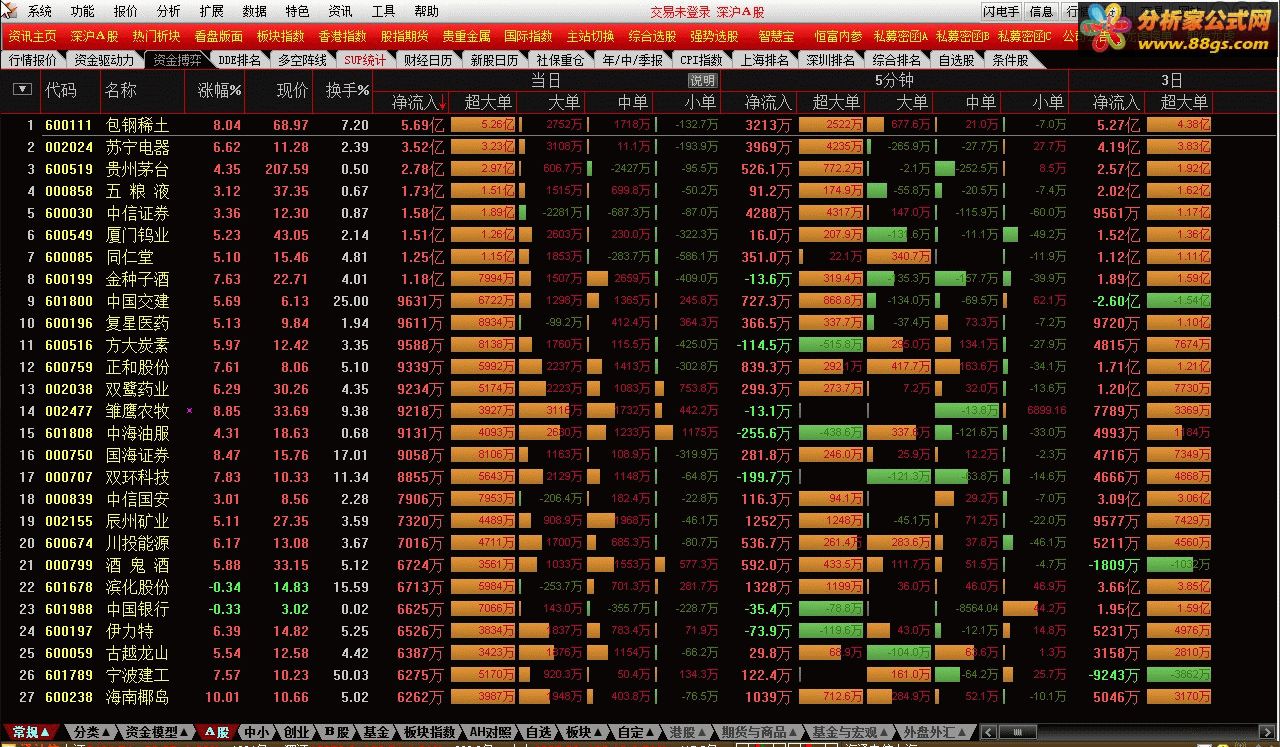Open the 分析 menu
The image size is (1280, 747).
pyautogui.click(x=169, y=11)
